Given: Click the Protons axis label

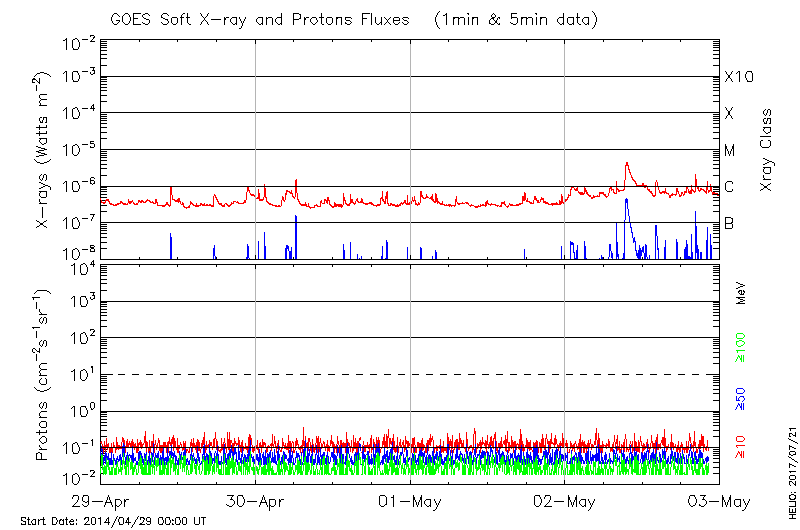Looking at the screenshot, I should pyautogui.click(x=43, y=375).
